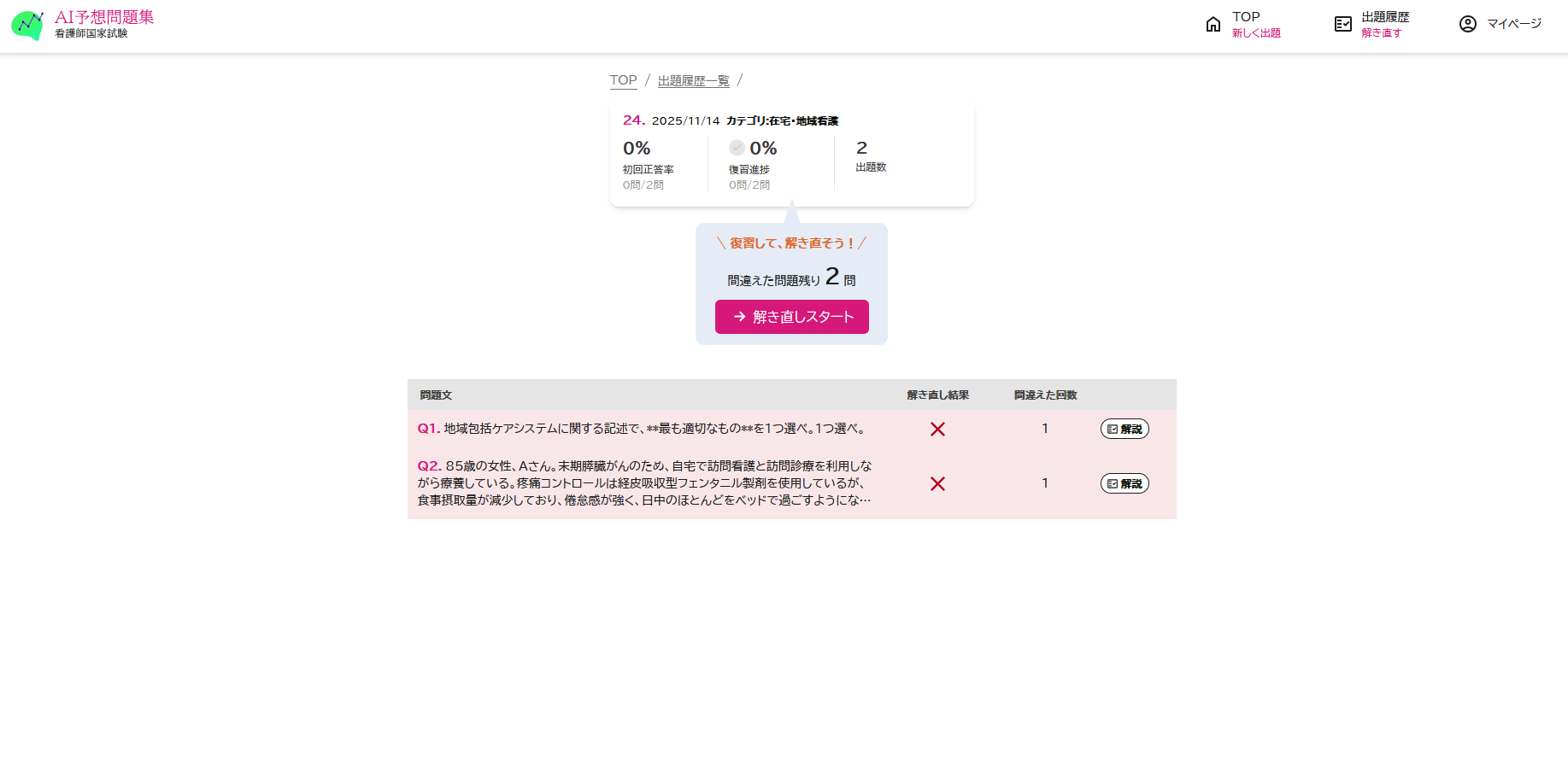Click the TOP breadcrumb link

pos(623,80)
